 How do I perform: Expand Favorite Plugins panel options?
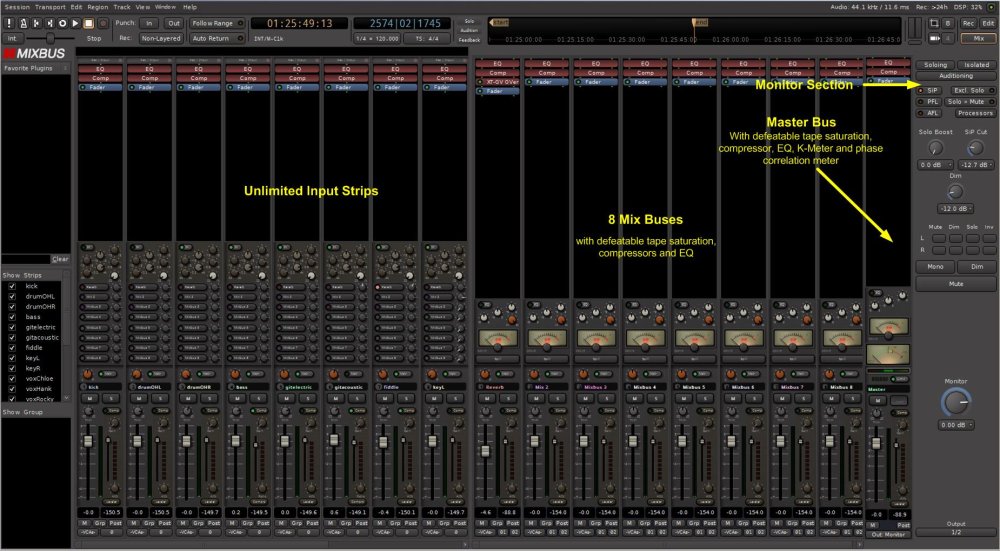pos(65,68)
